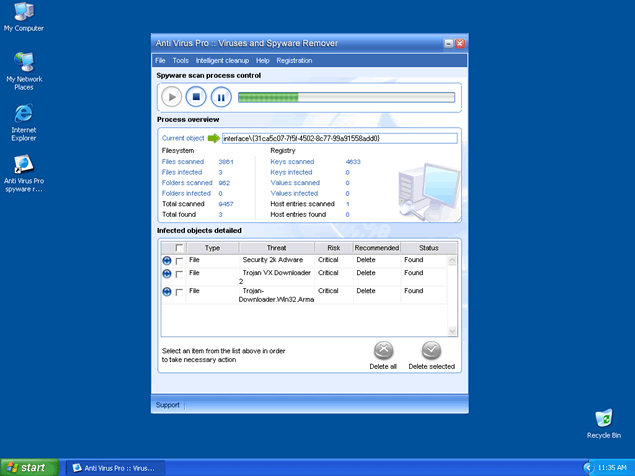Image resolution: width=635 pixels, height=476 pixels.
Task: Open the Tools menu
Action: 180,60
